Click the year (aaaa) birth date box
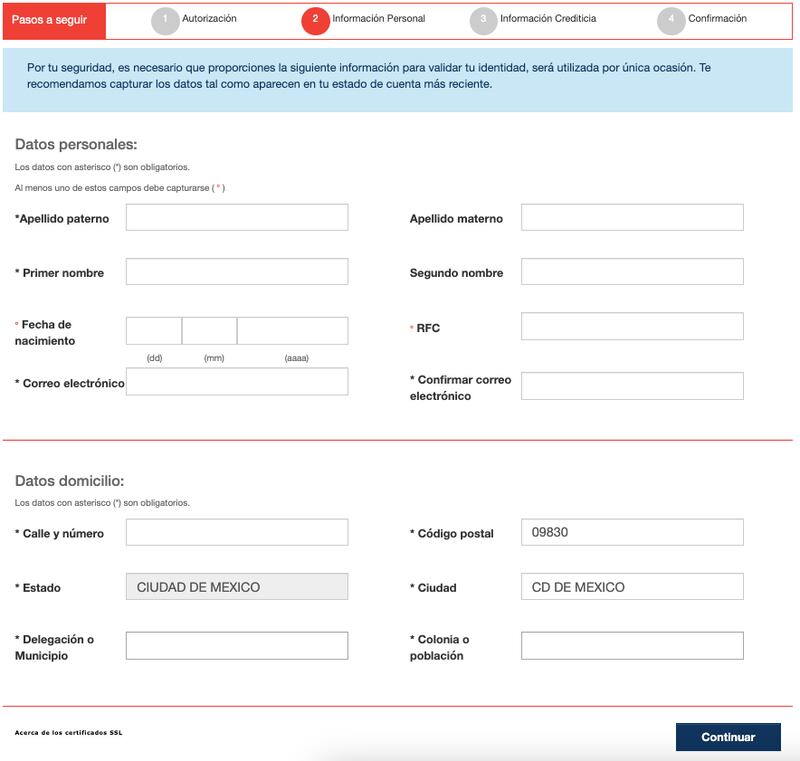The height and width of the screenshot is (761, 800). (x=292, y=331)
